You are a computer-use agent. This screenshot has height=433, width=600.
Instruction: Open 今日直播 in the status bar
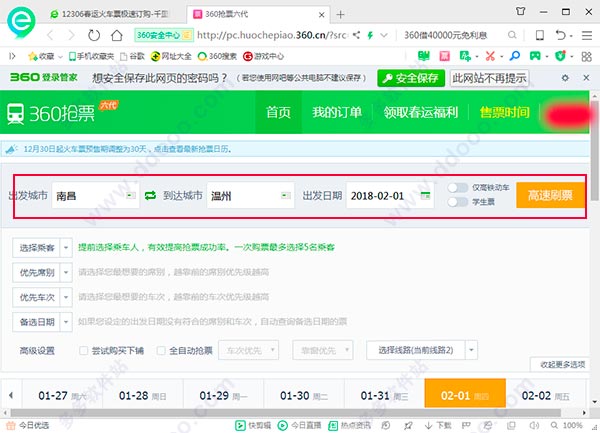click(x=299, y=425)
